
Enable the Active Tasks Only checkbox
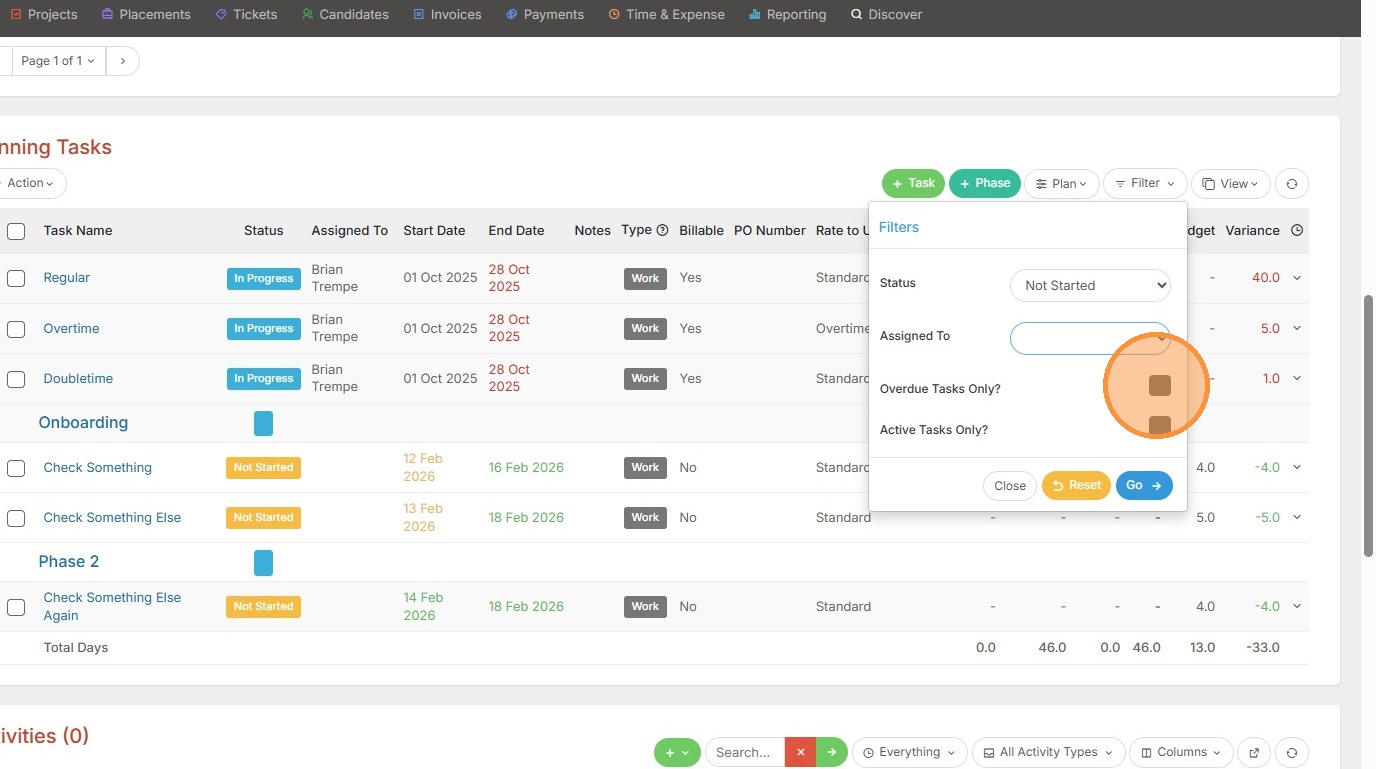[x=1160, y=427]
